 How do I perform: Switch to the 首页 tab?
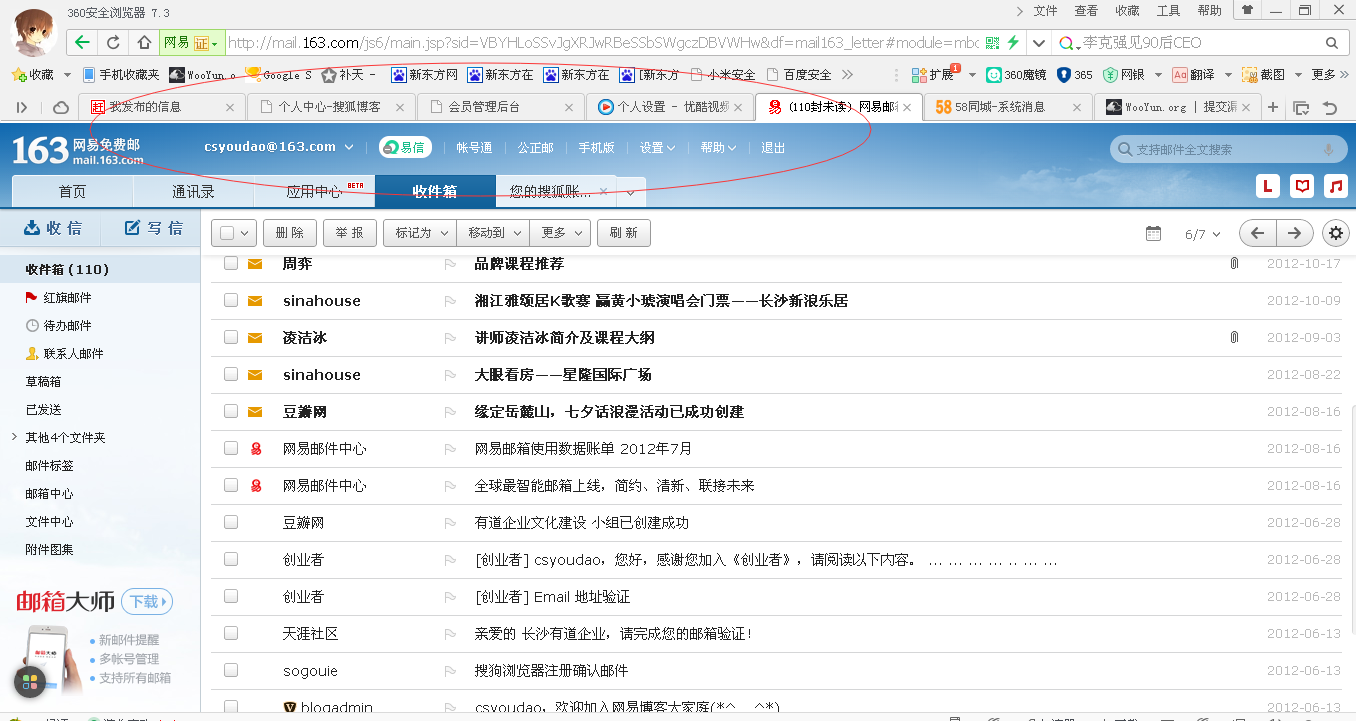pos(72,192)
